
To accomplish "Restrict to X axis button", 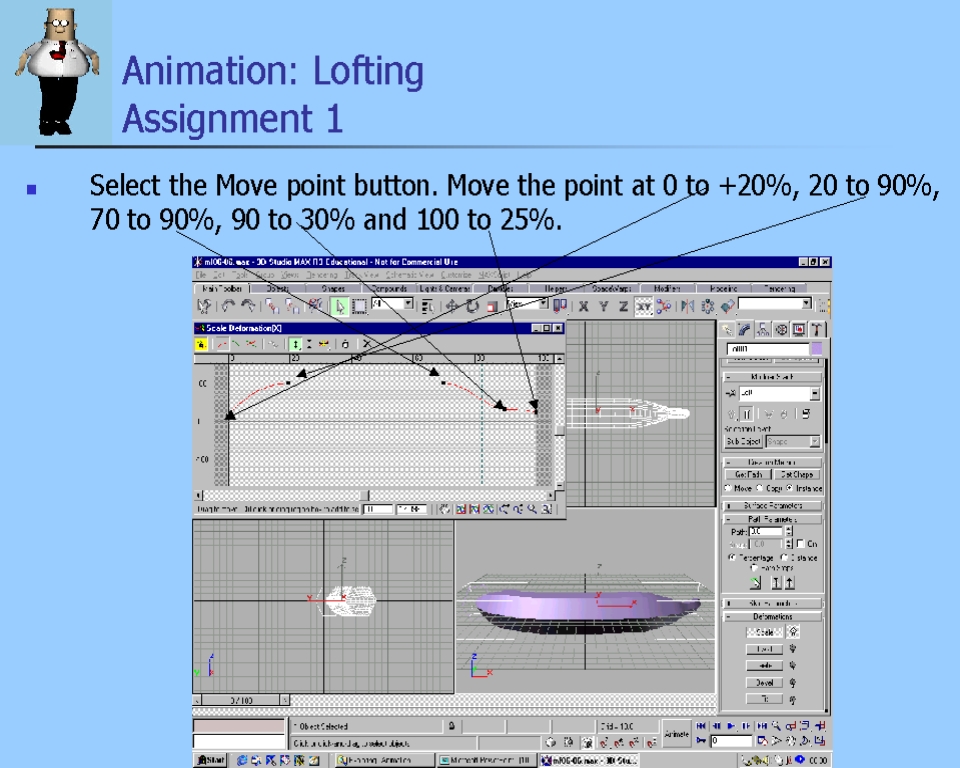I will (x=583, y=306).
